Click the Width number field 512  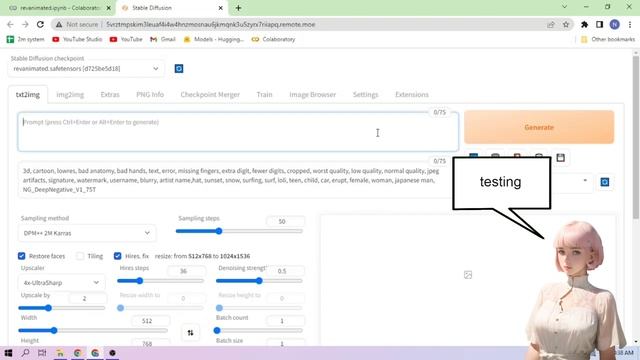click(x=151, y=321)
